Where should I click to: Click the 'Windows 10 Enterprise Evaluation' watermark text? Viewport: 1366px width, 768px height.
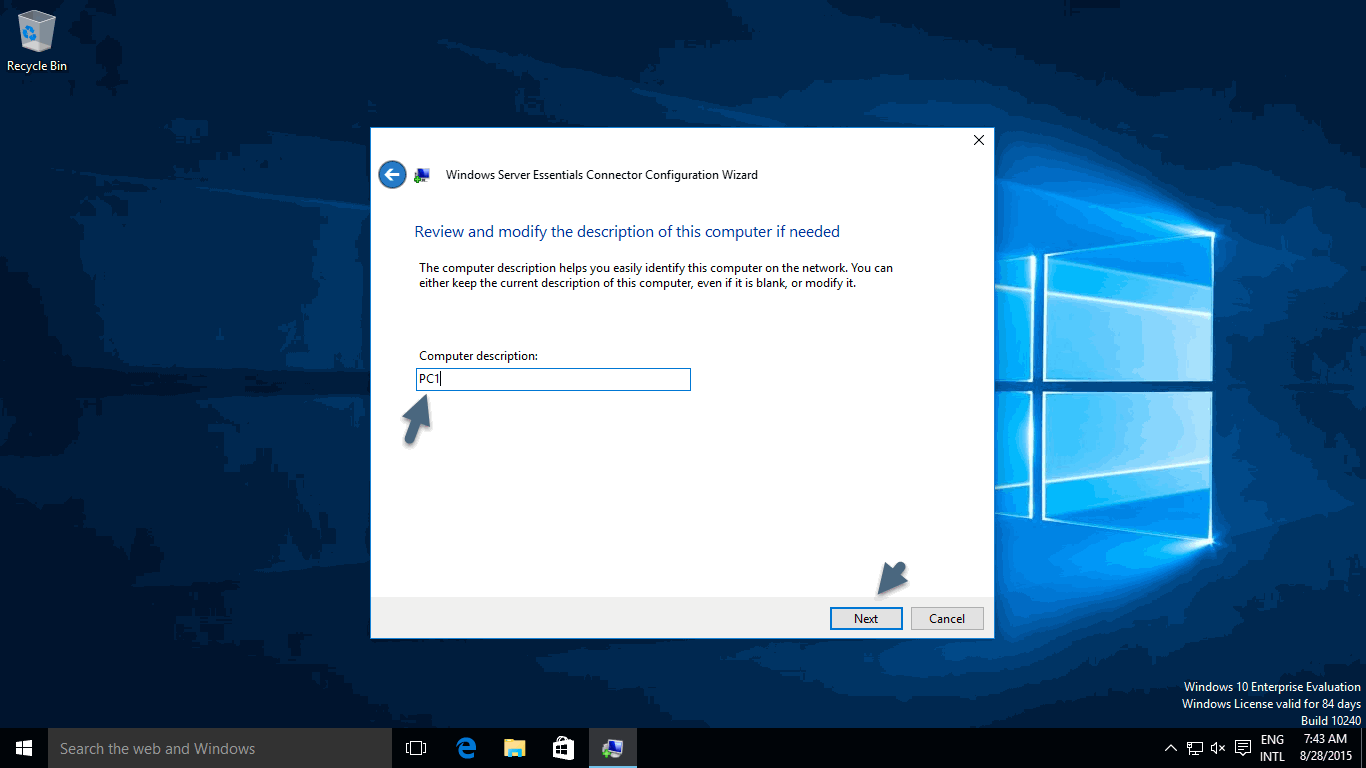click(1272, 687)
